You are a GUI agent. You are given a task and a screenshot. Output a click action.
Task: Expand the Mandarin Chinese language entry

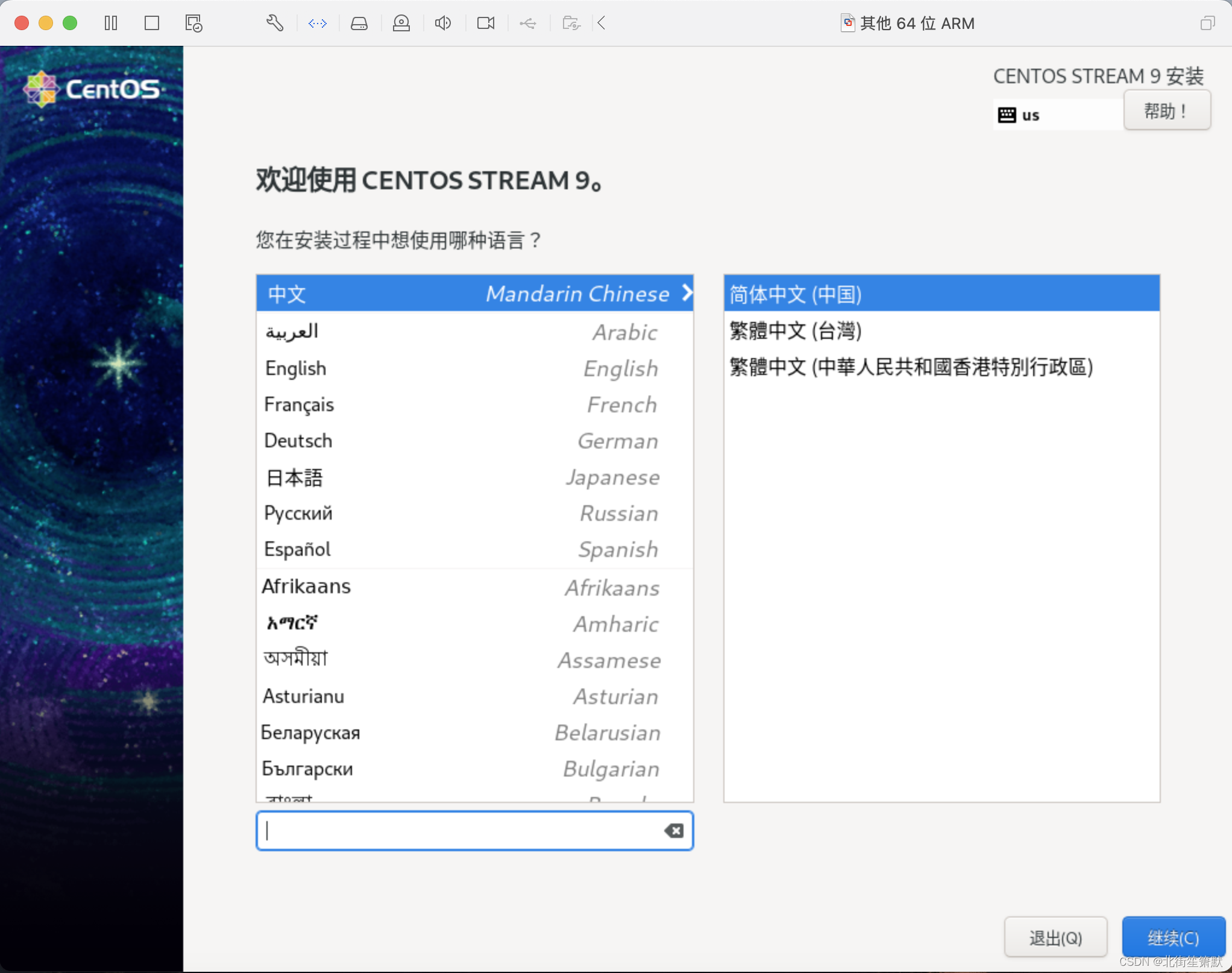pyautogui.click(x=687, y=294)
